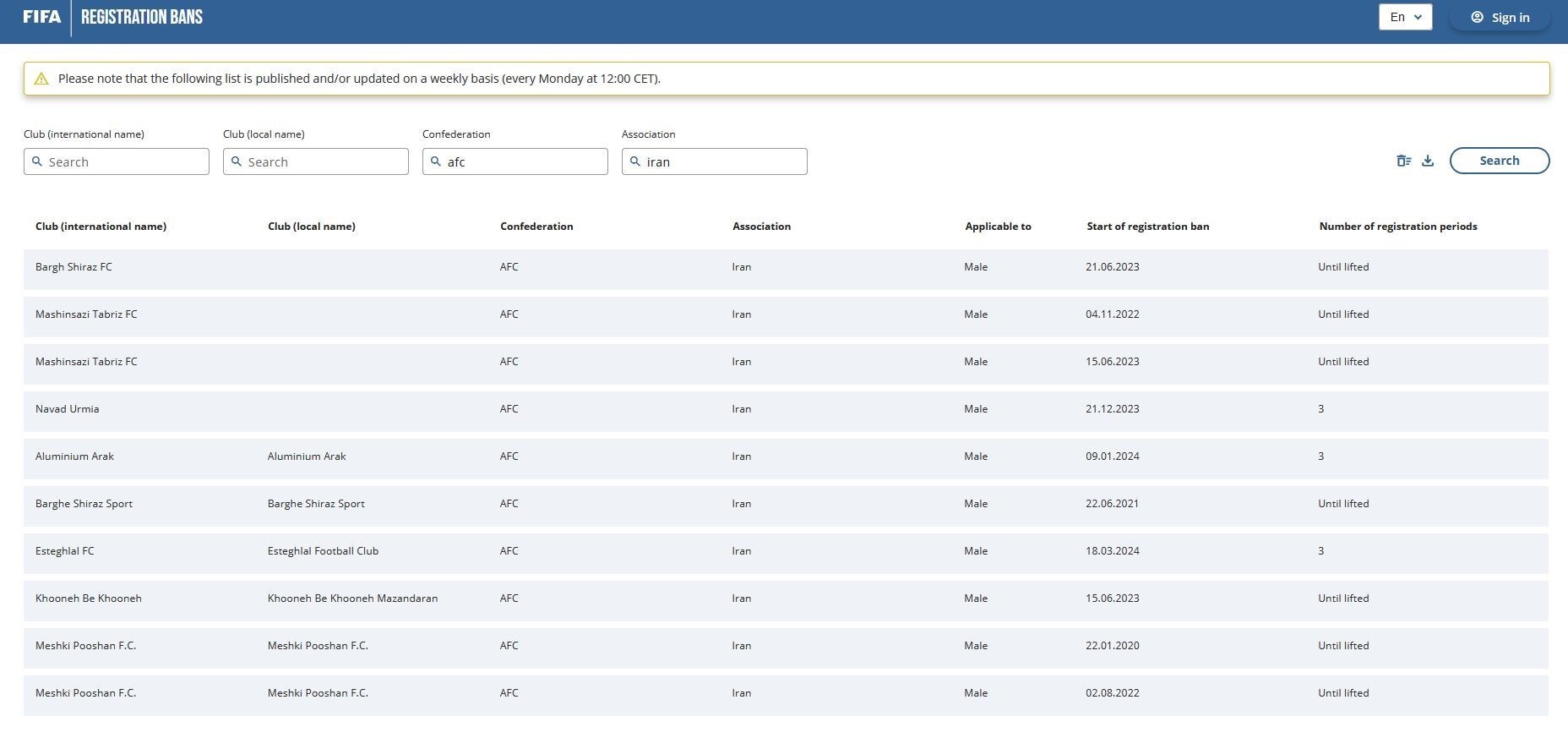Click the clear filters trash icon
The image size is (1568, 738).
(x=1403, y=161)
